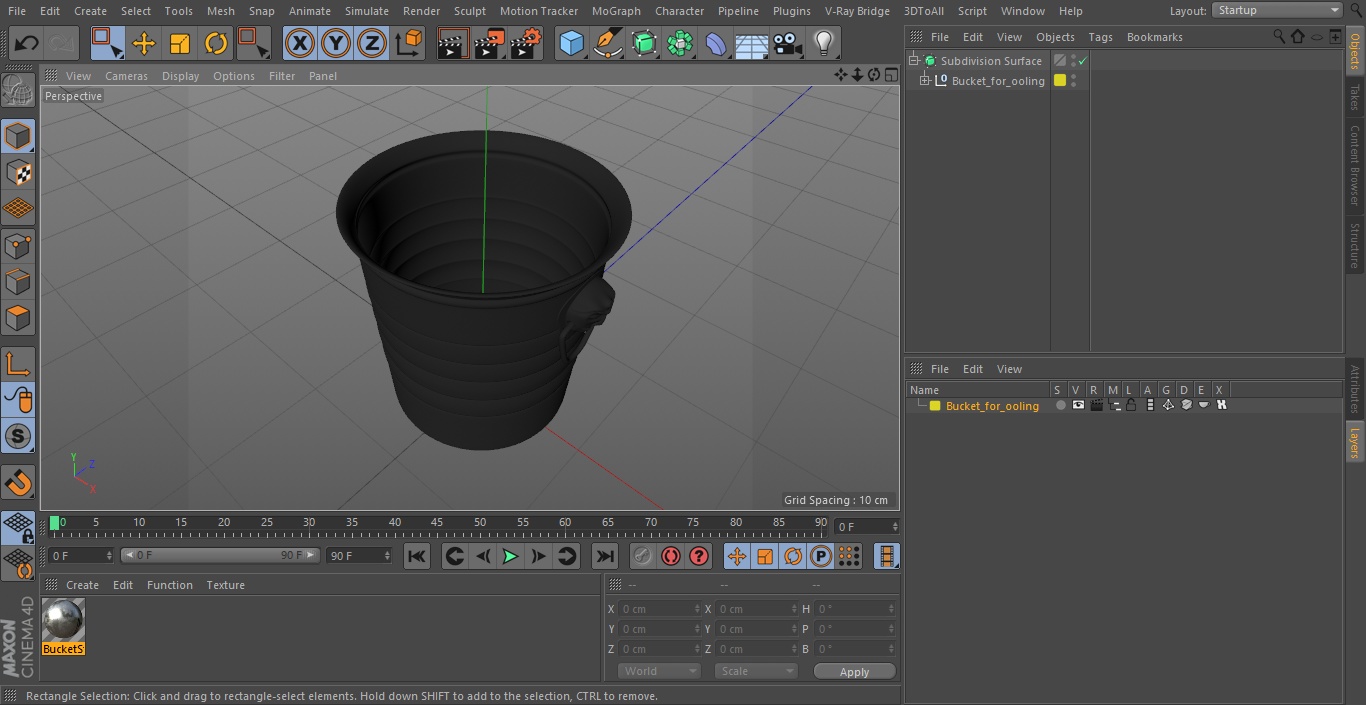Add a floor environment object
1366x705 pixels.
[x=752, y=44]
